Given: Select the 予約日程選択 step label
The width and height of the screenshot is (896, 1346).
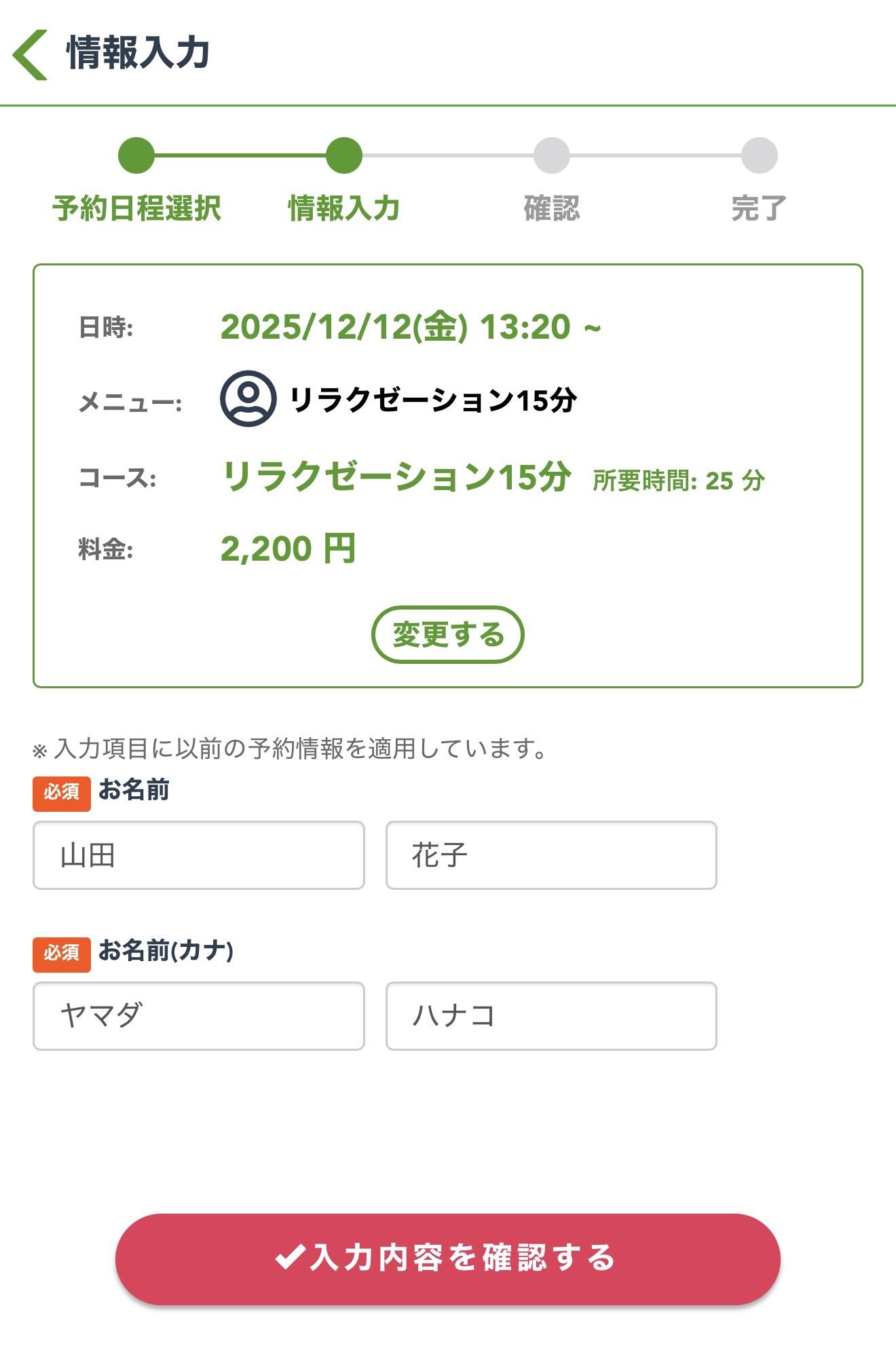Looking at the screenshot, I should coord(136,208).
